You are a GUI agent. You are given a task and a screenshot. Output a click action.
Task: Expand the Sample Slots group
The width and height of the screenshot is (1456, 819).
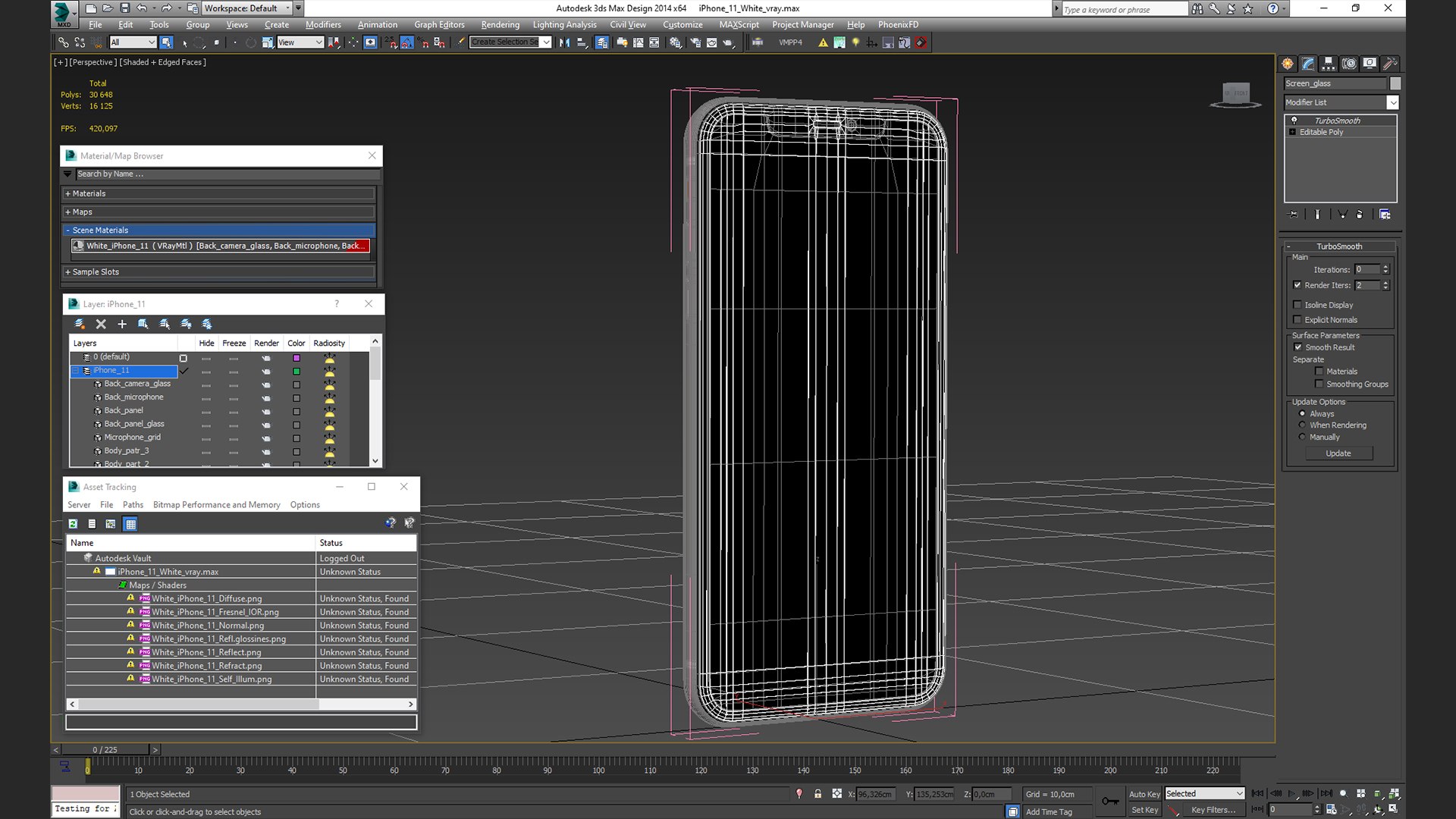tap(220, 272)
